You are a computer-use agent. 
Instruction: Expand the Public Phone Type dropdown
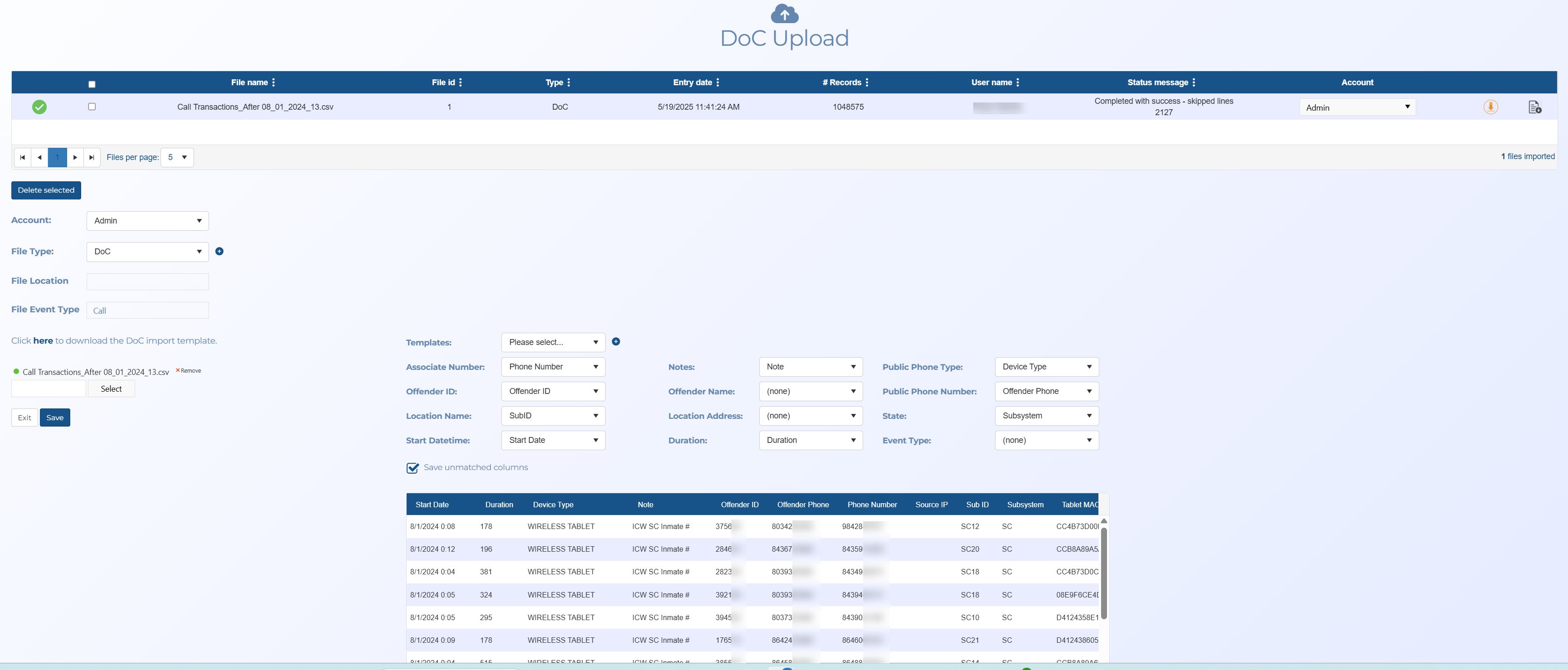coord(1046,367)
